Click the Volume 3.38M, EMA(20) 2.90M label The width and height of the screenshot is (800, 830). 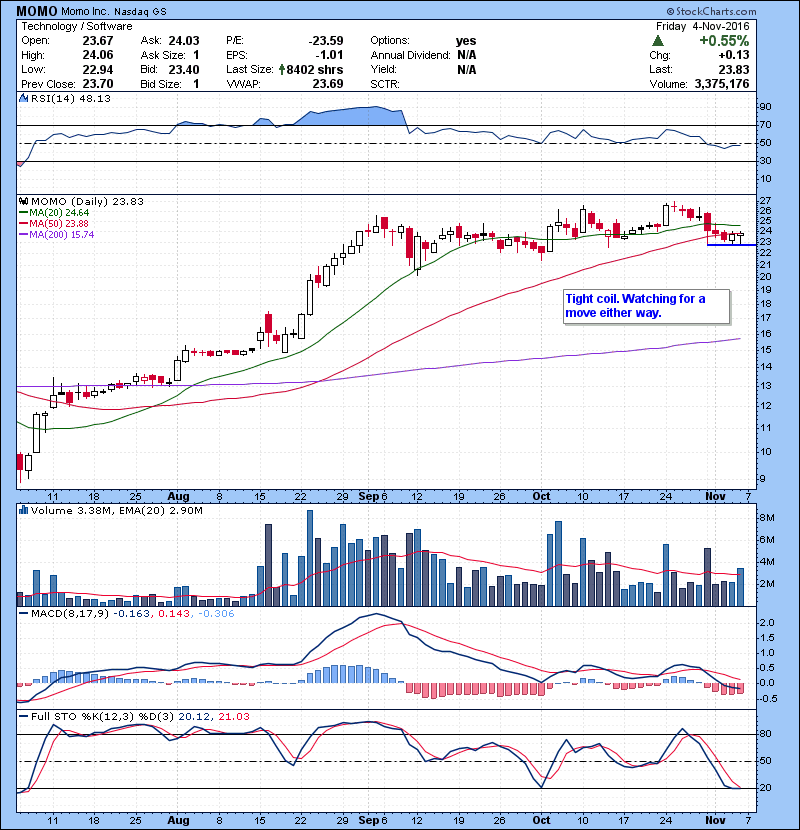[116, 510]
